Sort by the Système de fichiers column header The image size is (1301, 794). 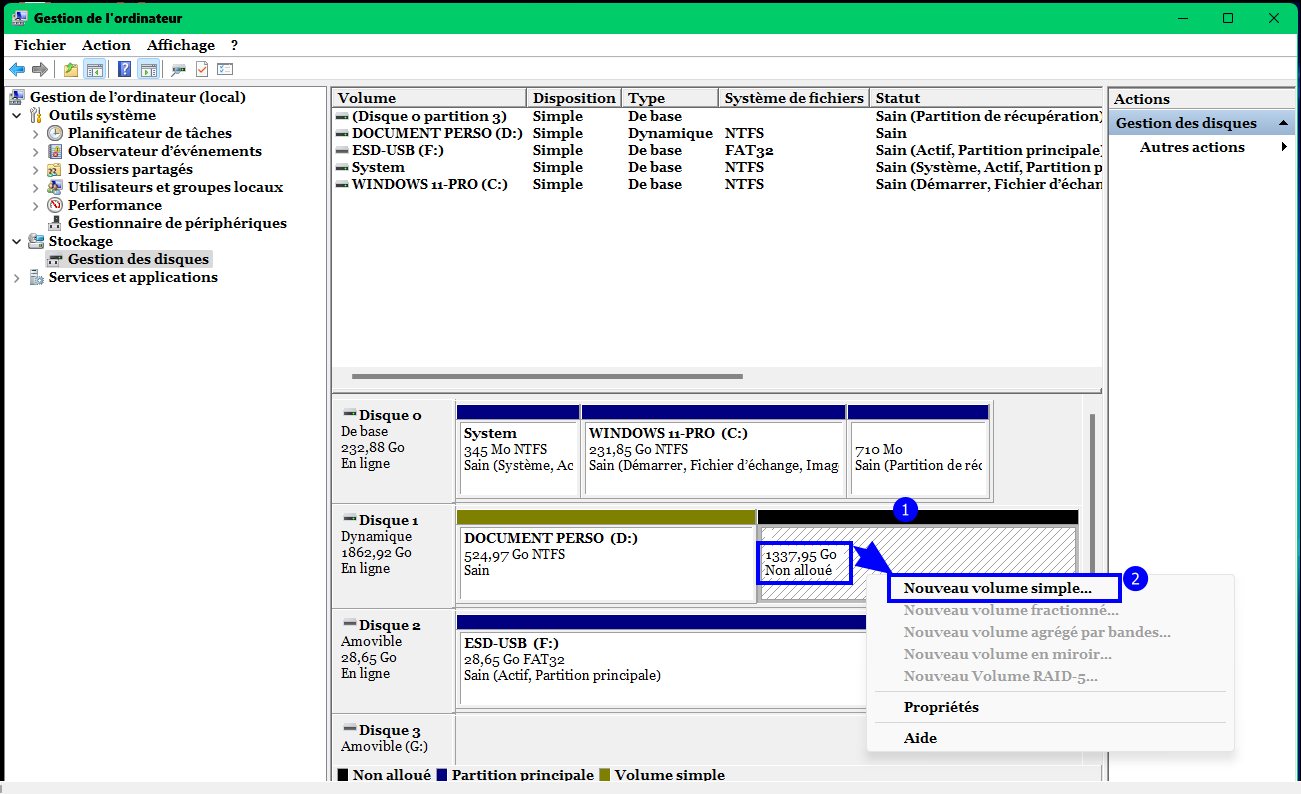tap(794, 98)
